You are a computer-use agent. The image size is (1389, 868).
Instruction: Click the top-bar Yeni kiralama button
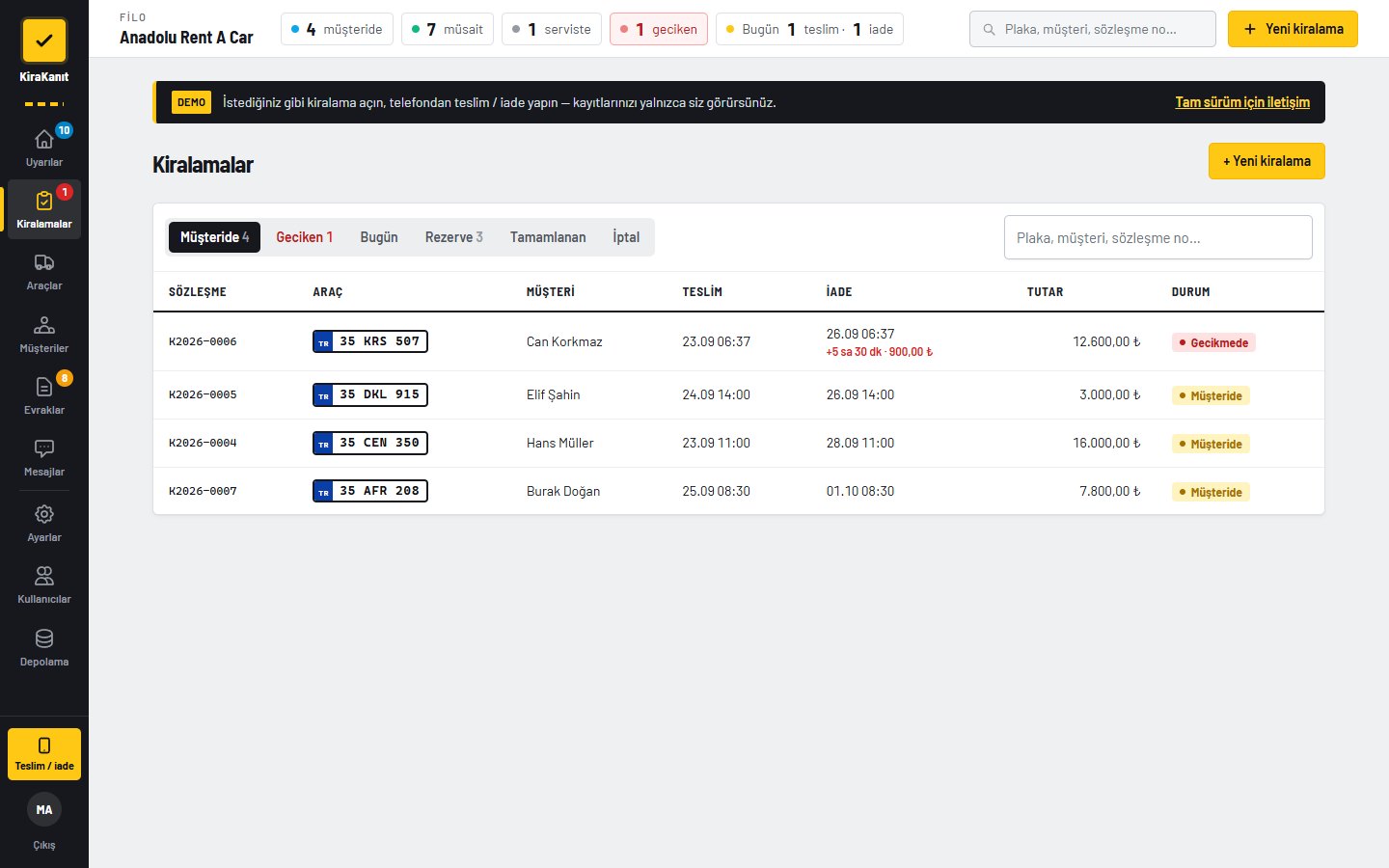pos(1293,29)
